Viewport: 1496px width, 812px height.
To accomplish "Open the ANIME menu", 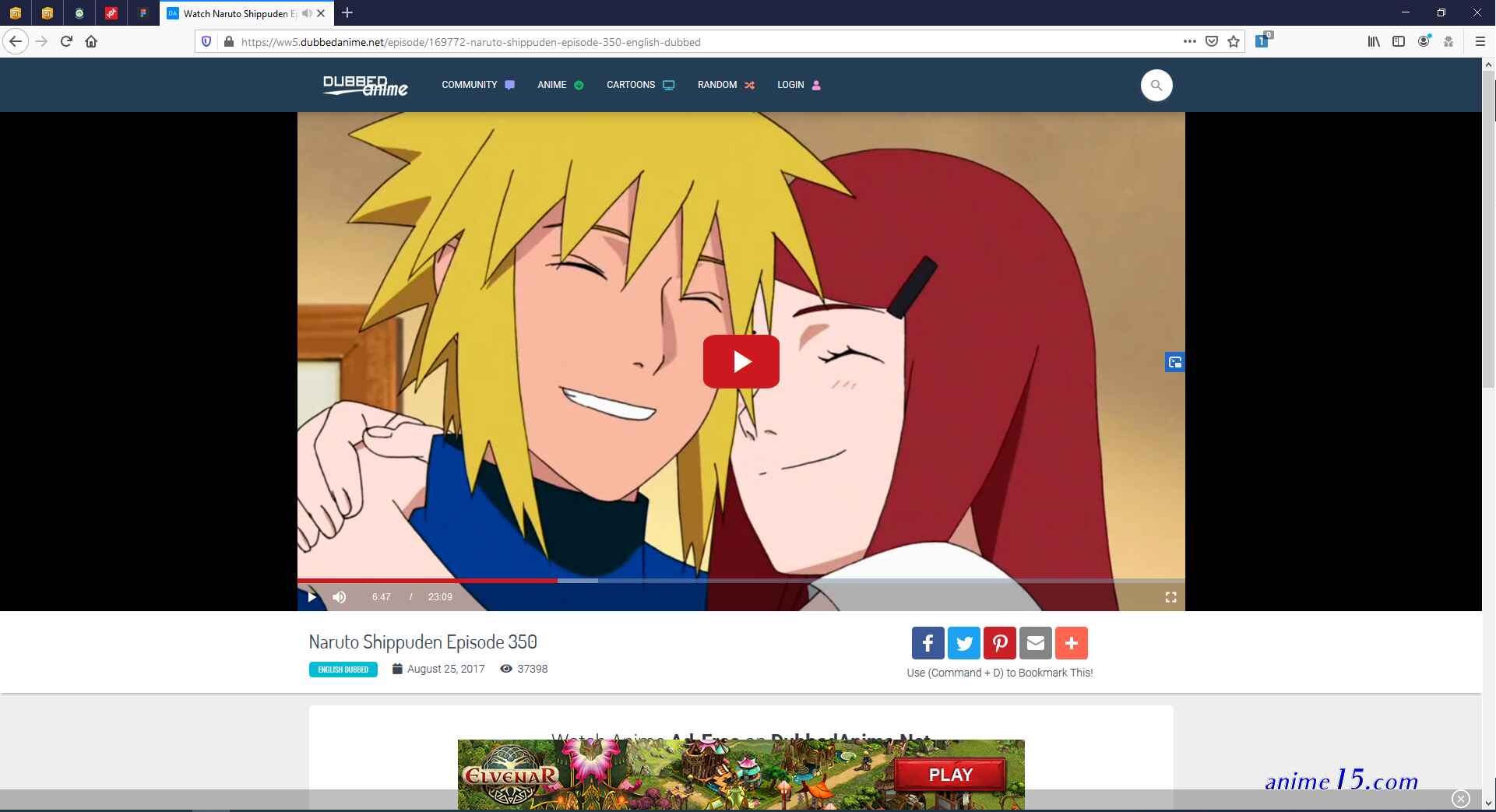I will tap(560, 85).
